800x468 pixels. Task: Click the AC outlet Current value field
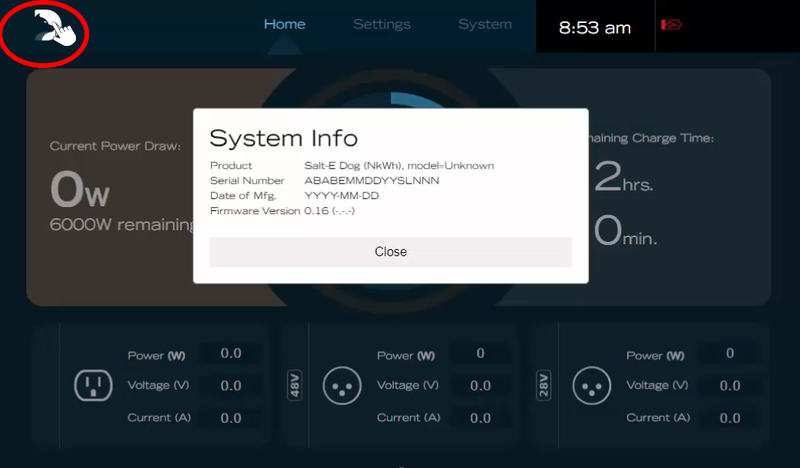(x=231, y=418)
